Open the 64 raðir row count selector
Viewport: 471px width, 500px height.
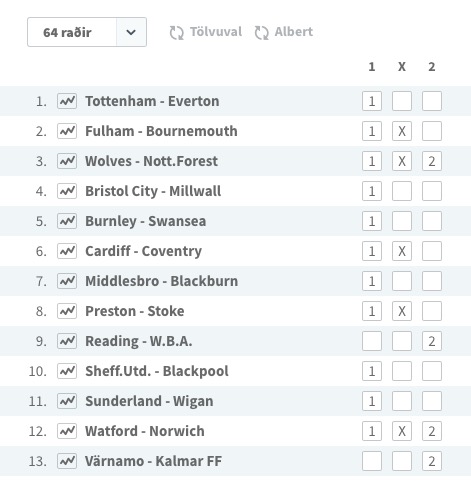coord(87,32)
